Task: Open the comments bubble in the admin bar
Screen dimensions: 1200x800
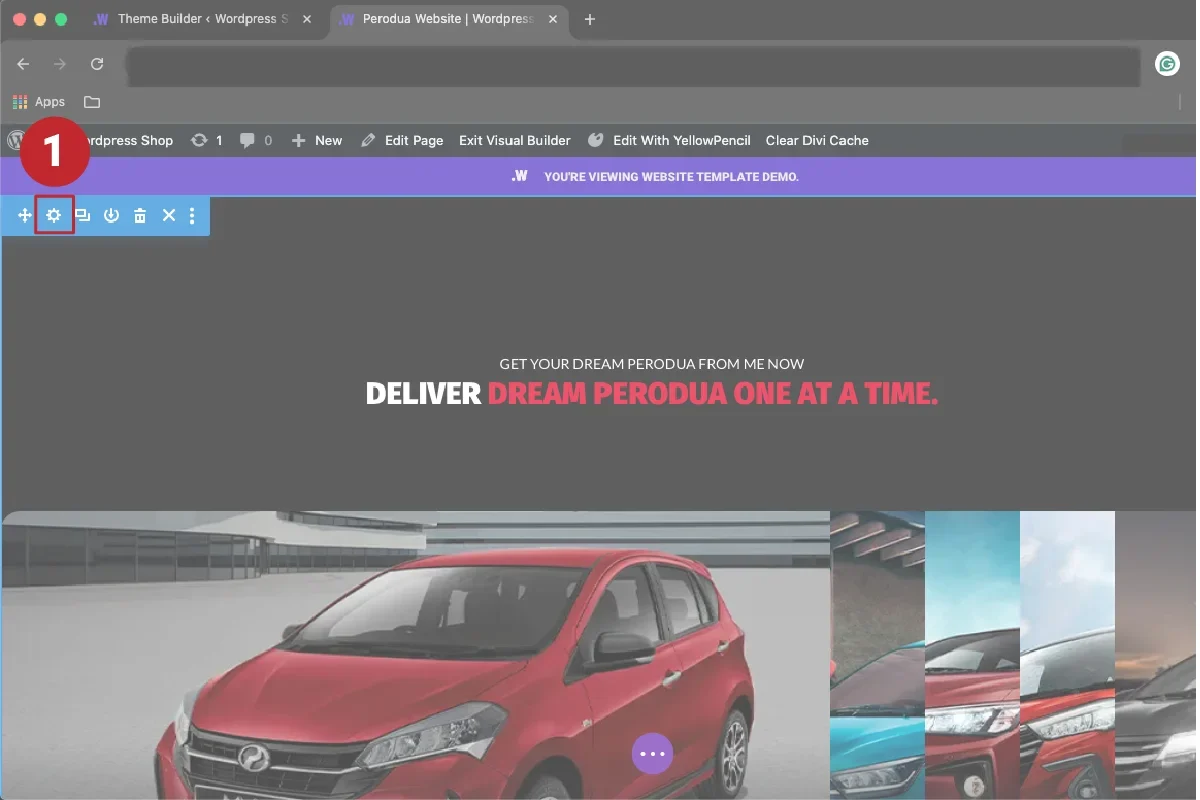Action: [x=248, y=141]
